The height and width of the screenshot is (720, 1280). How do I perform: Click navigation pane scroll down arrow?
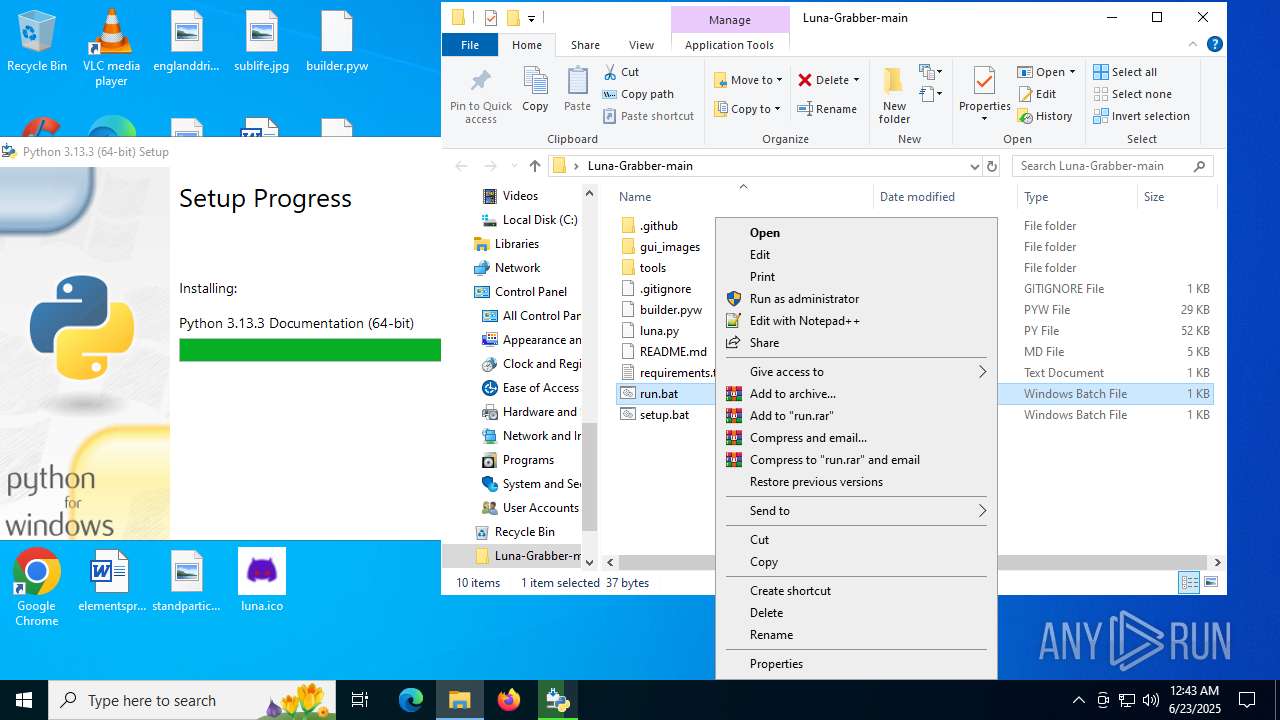(589, 563)
